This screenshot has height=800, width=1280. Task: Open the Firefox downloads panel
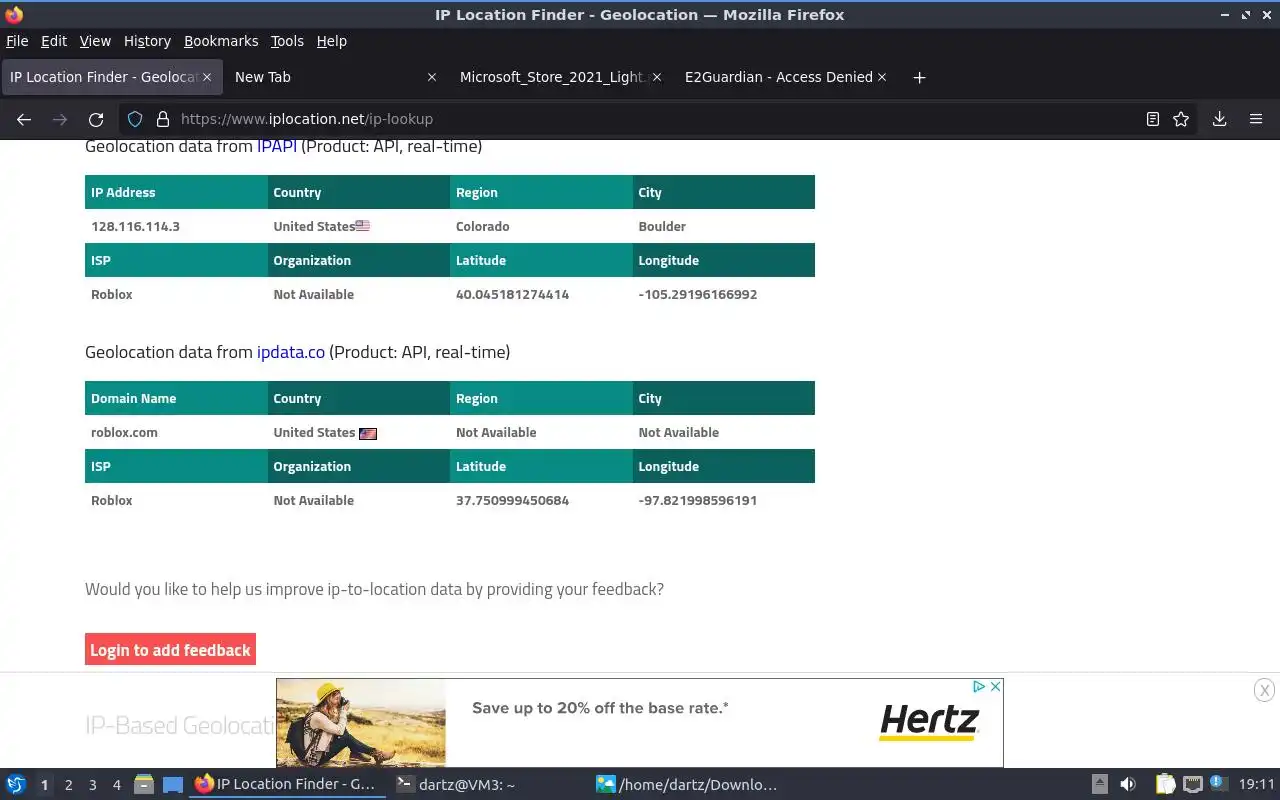click(1220, 119)
